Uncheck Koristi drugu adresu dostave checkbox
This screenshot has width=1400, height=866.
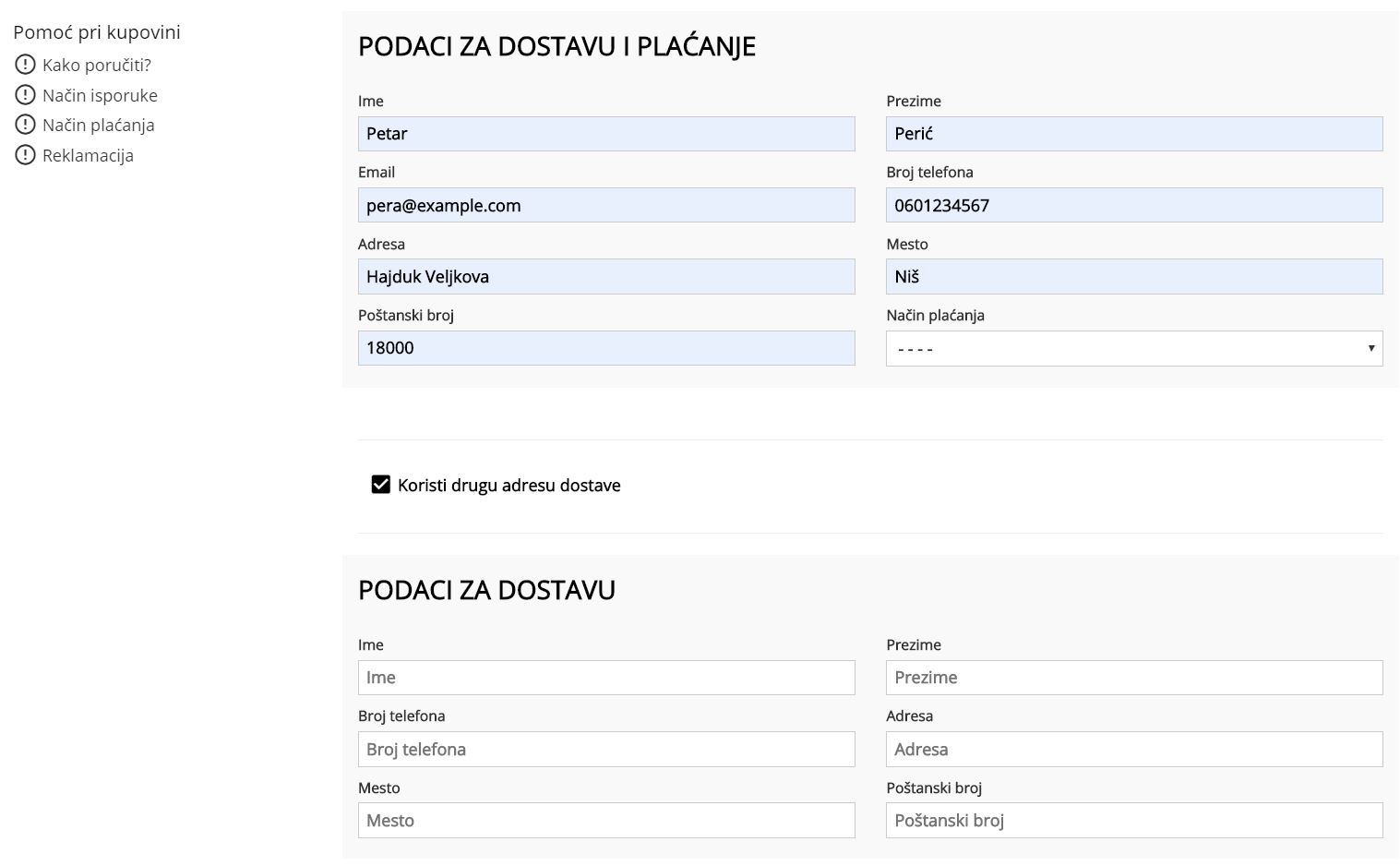(x=380, y=485)
